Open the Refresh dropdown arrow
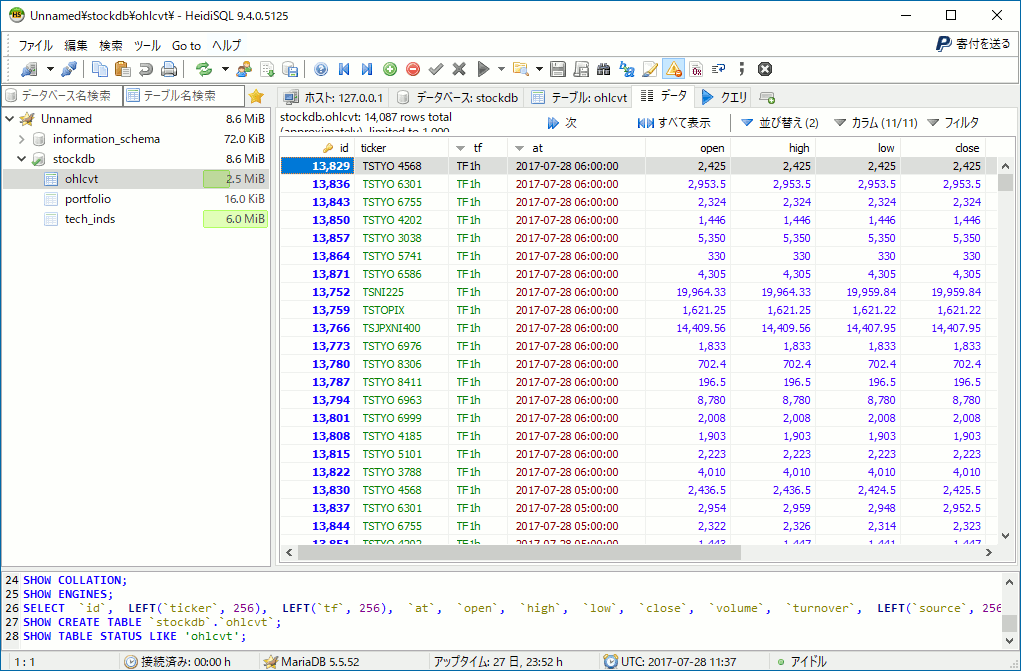1021x671 pixels. coord(225,69)
